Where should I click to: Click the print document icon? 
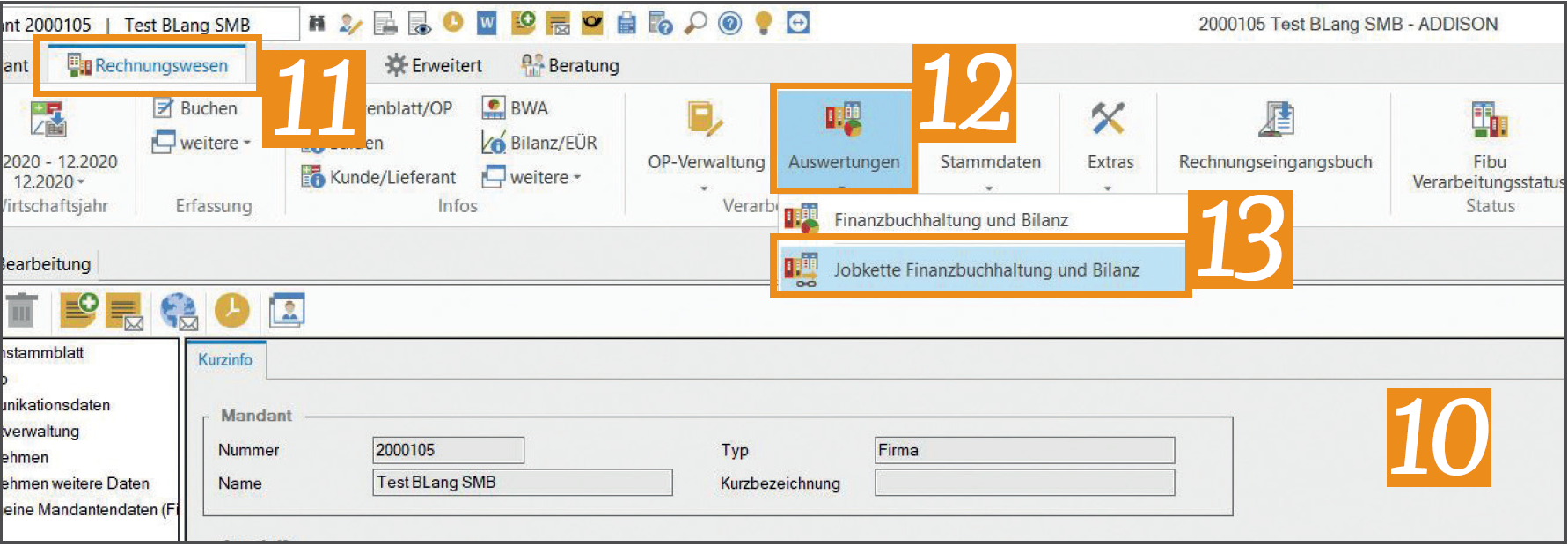385,24
